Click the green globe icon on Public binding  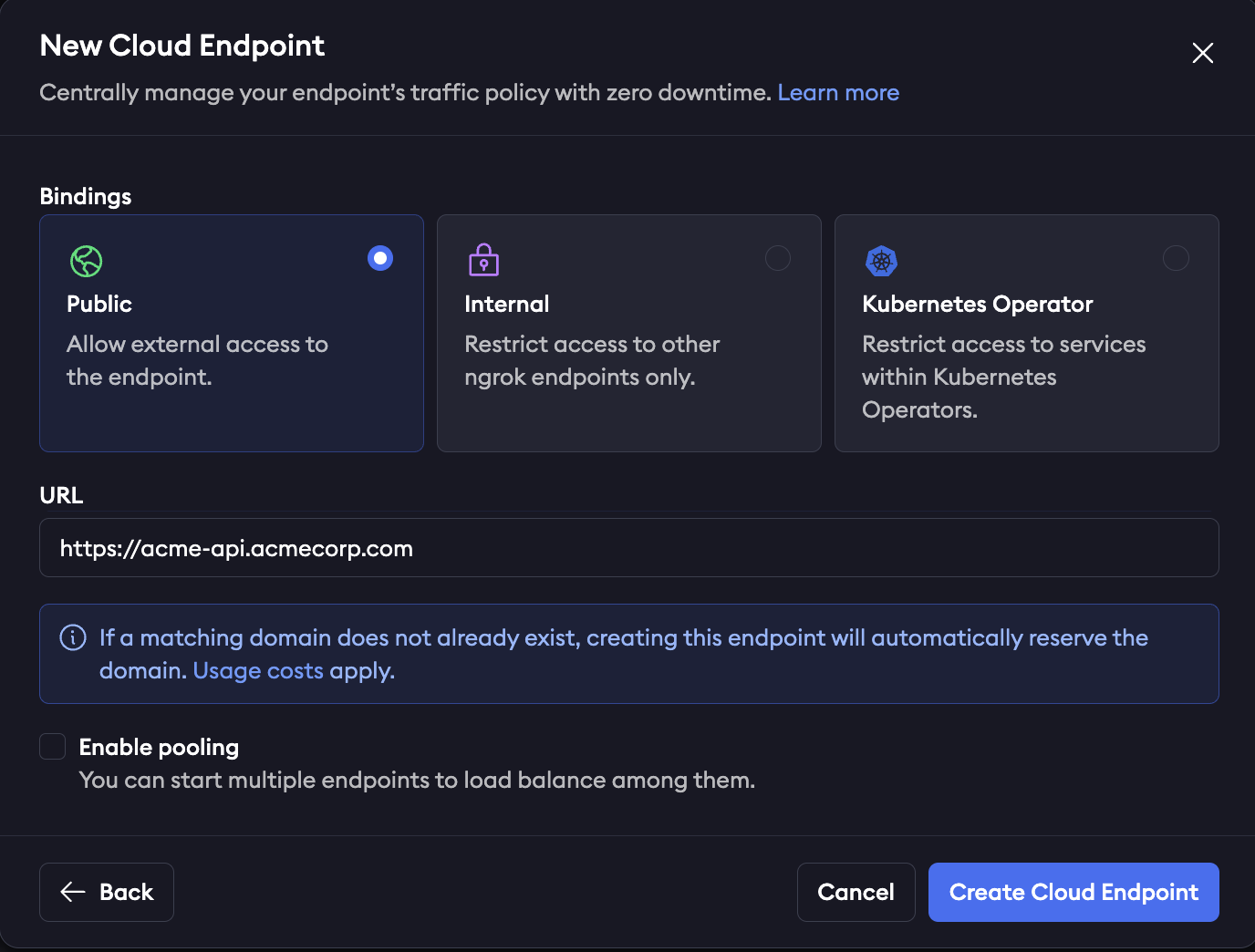click(x=86, y=261)
